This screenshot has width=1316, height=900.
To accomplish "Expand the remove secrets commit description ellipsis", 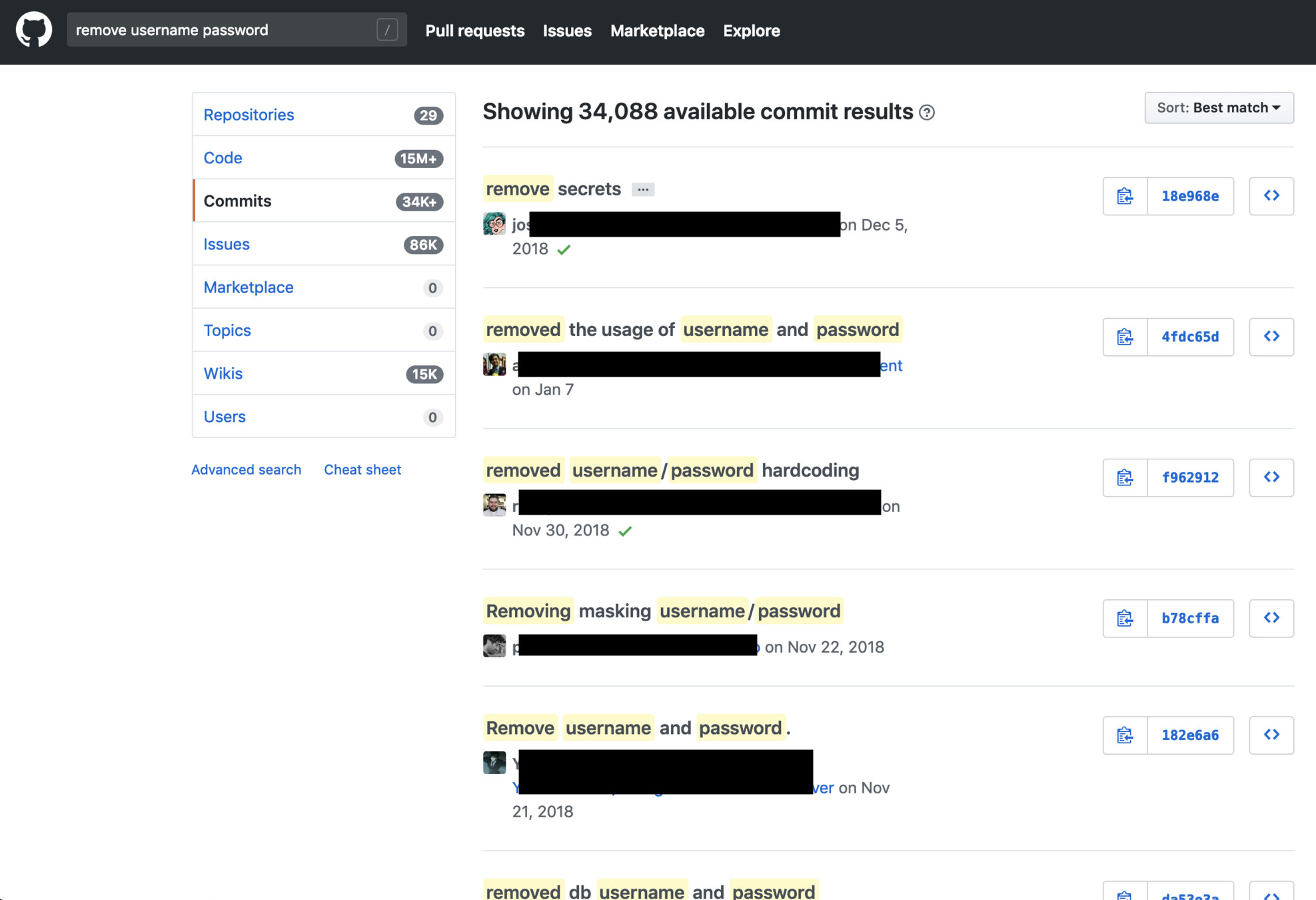I will click(x=642, y=189).
